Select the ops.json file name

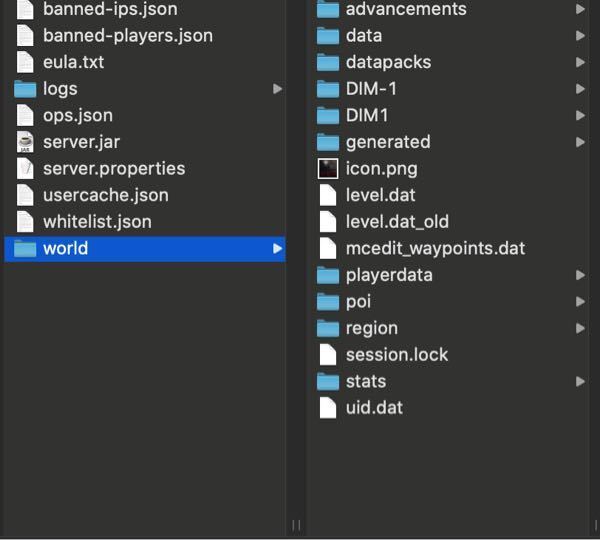(78, 116)
